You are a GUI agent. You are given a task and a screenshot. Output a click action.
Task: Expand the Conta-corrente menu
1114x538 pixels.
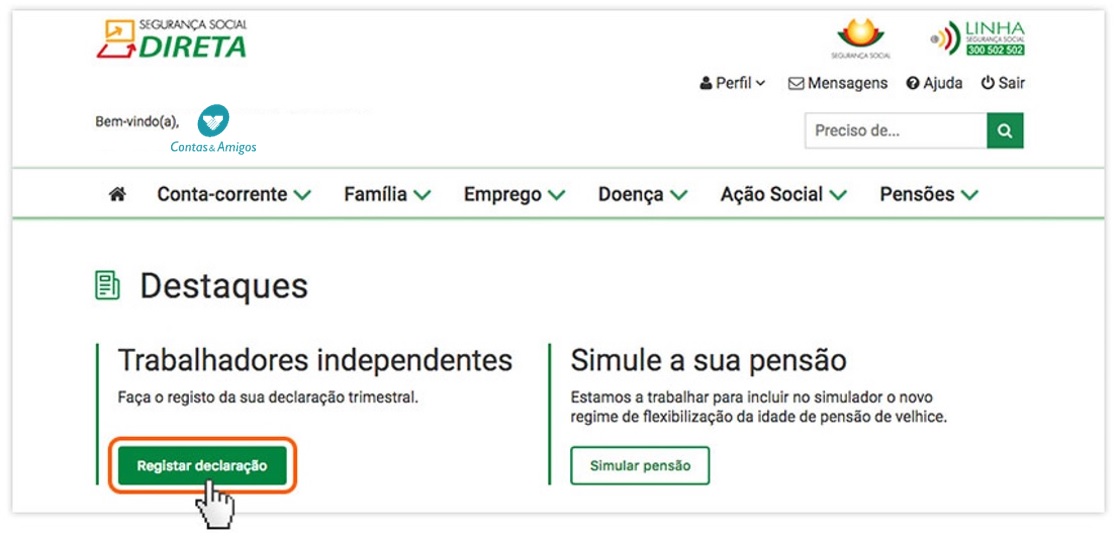click(234, 194)
